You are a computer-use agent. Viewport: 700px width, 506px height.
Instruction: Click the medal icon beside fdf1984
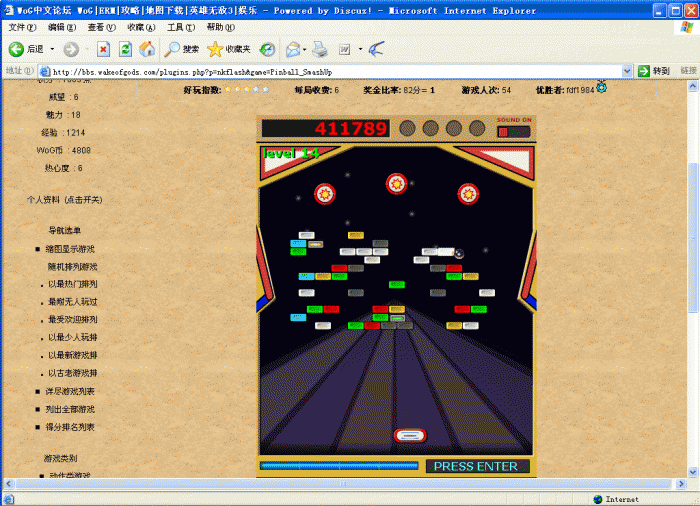pos(601,87)
